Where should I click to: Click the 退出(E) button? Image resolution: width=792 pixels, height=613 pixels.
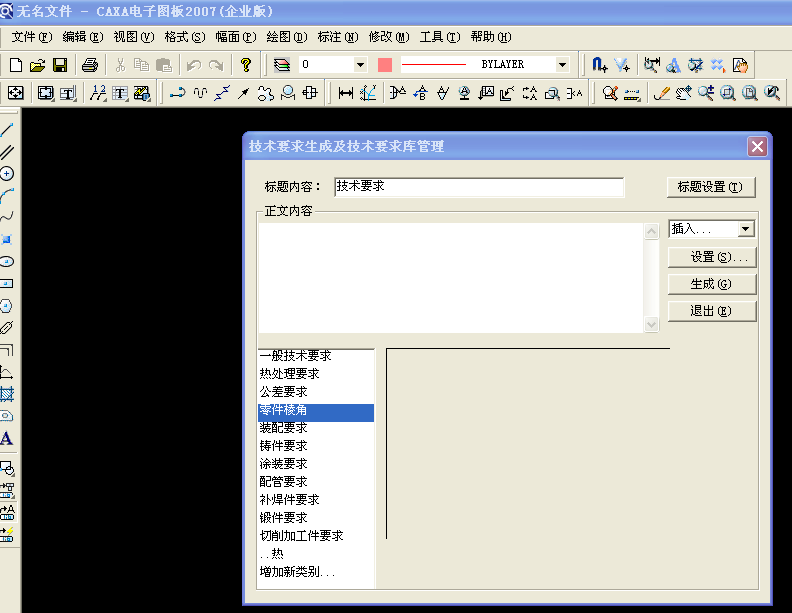tap(712, 311)
